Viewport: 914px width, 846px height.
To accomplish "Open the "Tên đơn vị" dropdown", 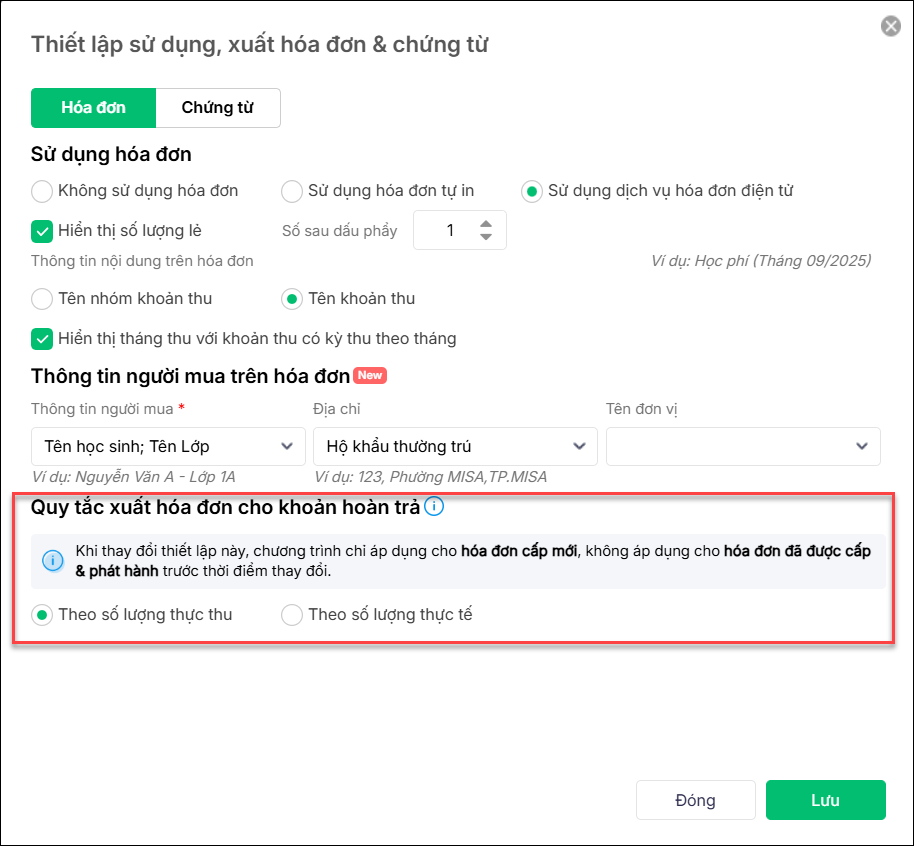I will (x=743, y=446).
